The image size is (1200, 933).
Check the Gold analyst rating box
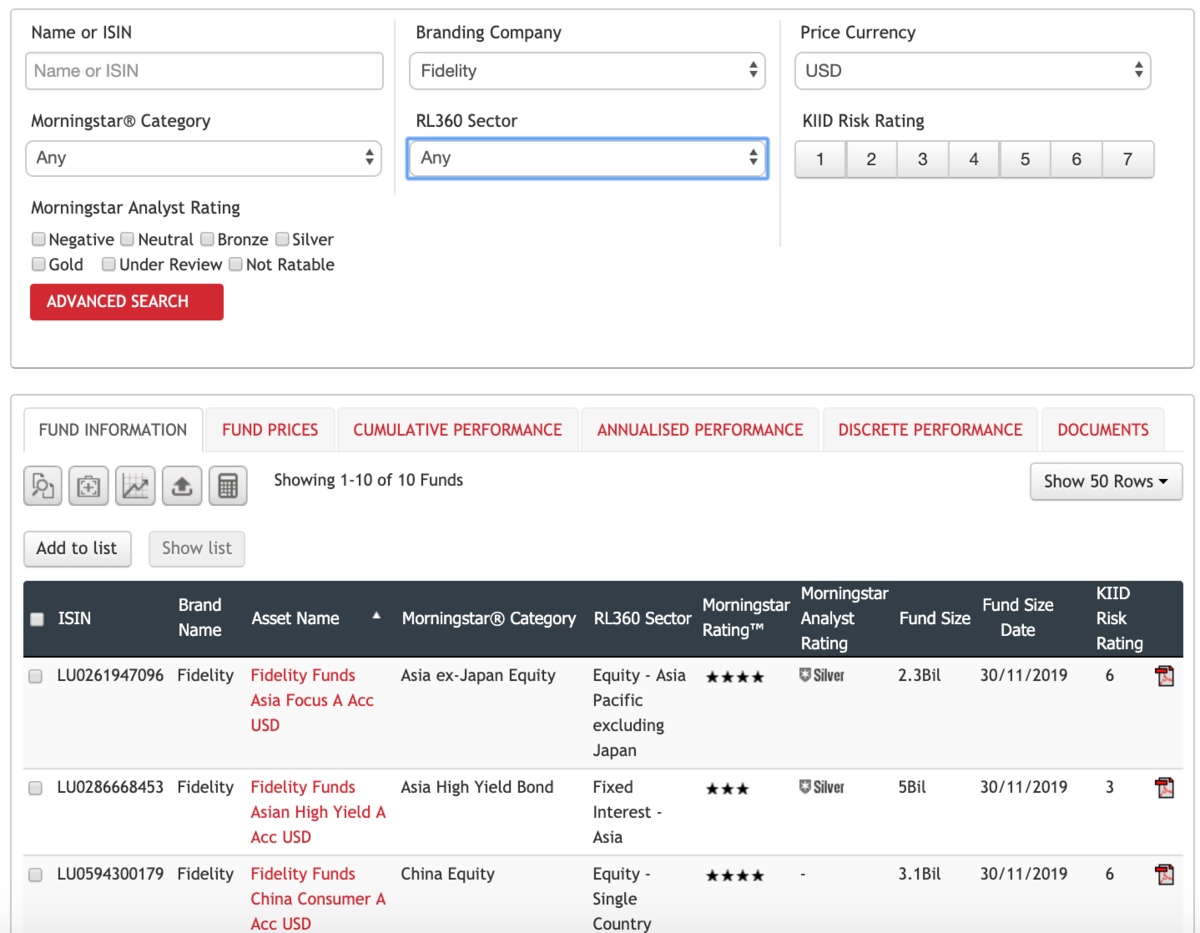tap(38, 264)
